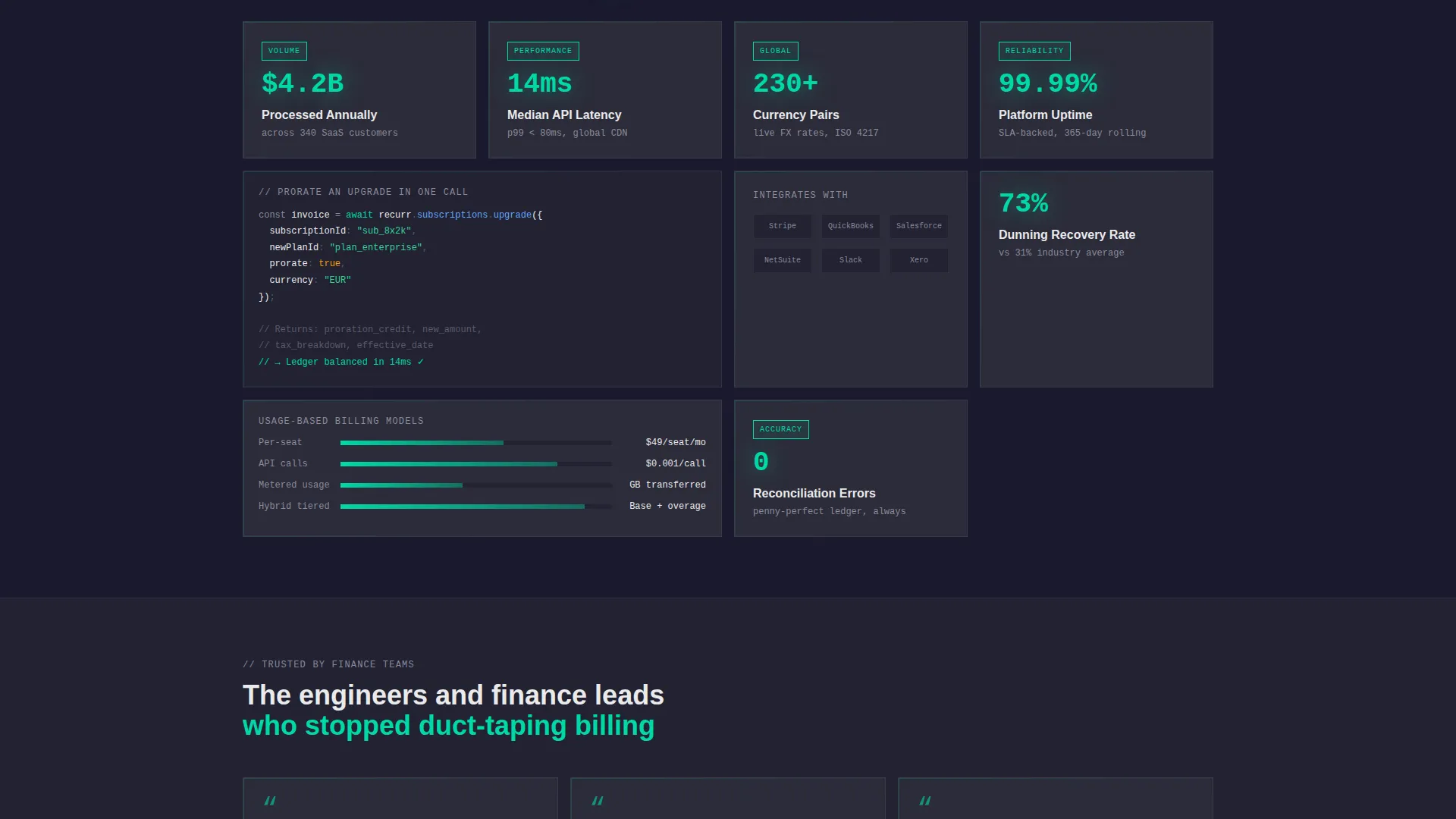Click the Hybrid tiered progress bar
The image size is (1456, 819).
(475, 507)
